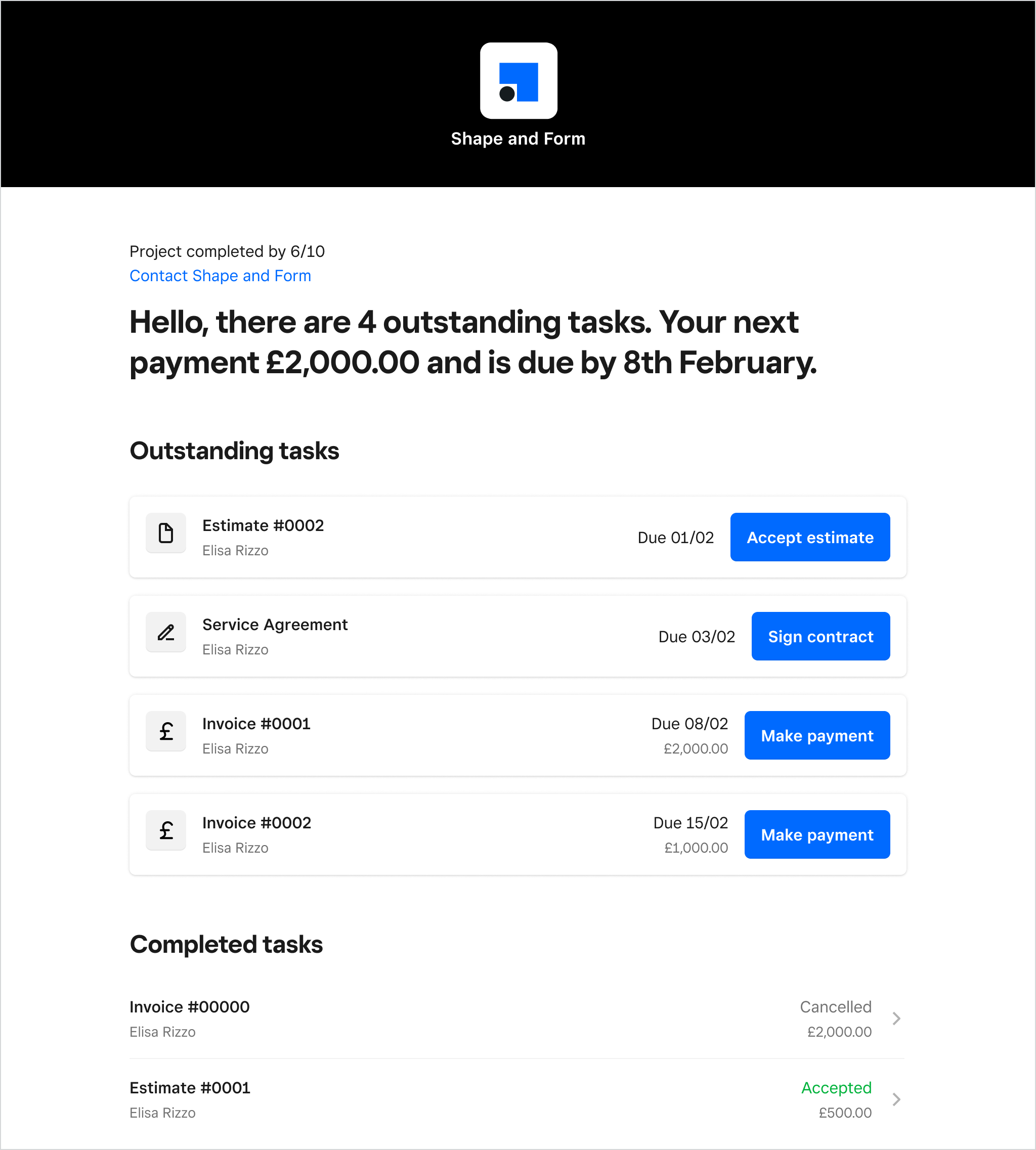The height and width of the screenshot is (1150, 1036).
Task: Click the Accepted status on Estimate #0001
Action: (x=836, y=1087)
